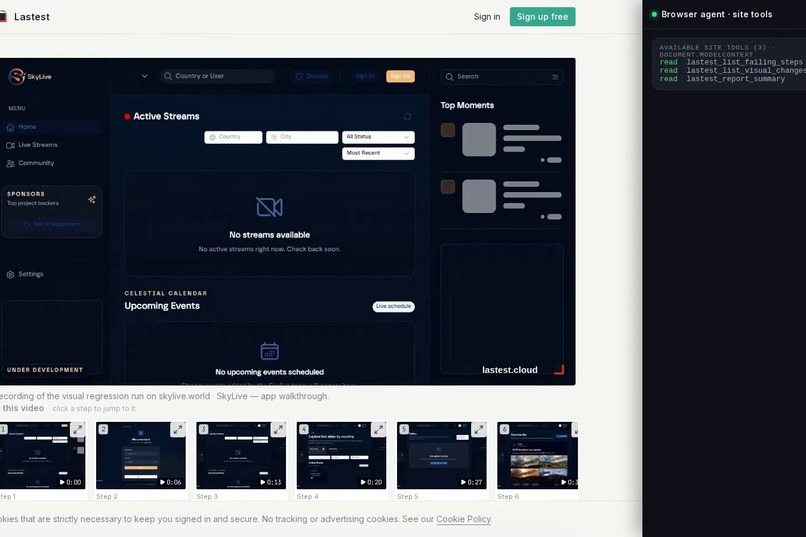806x537 pixels.
Task: Open the Most Recent sort dropdown
Action: (378, 153)
